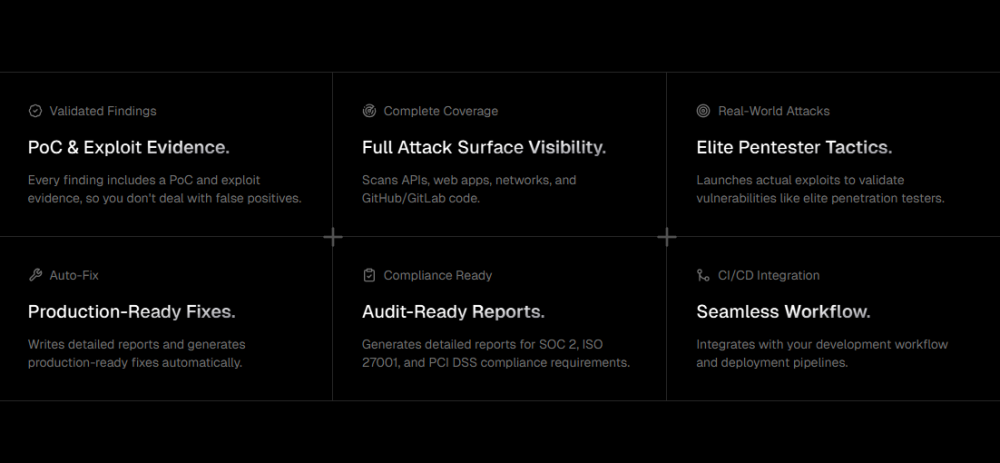The image size is (1000, 463).
Task: Click the Production-Ready Fixes heading
Action: (x=131, y=311)
